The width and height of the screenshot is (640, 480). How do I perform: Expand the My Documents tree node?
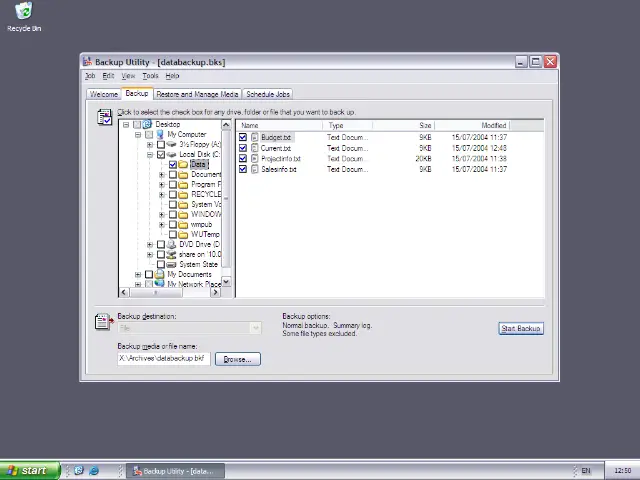138,274
